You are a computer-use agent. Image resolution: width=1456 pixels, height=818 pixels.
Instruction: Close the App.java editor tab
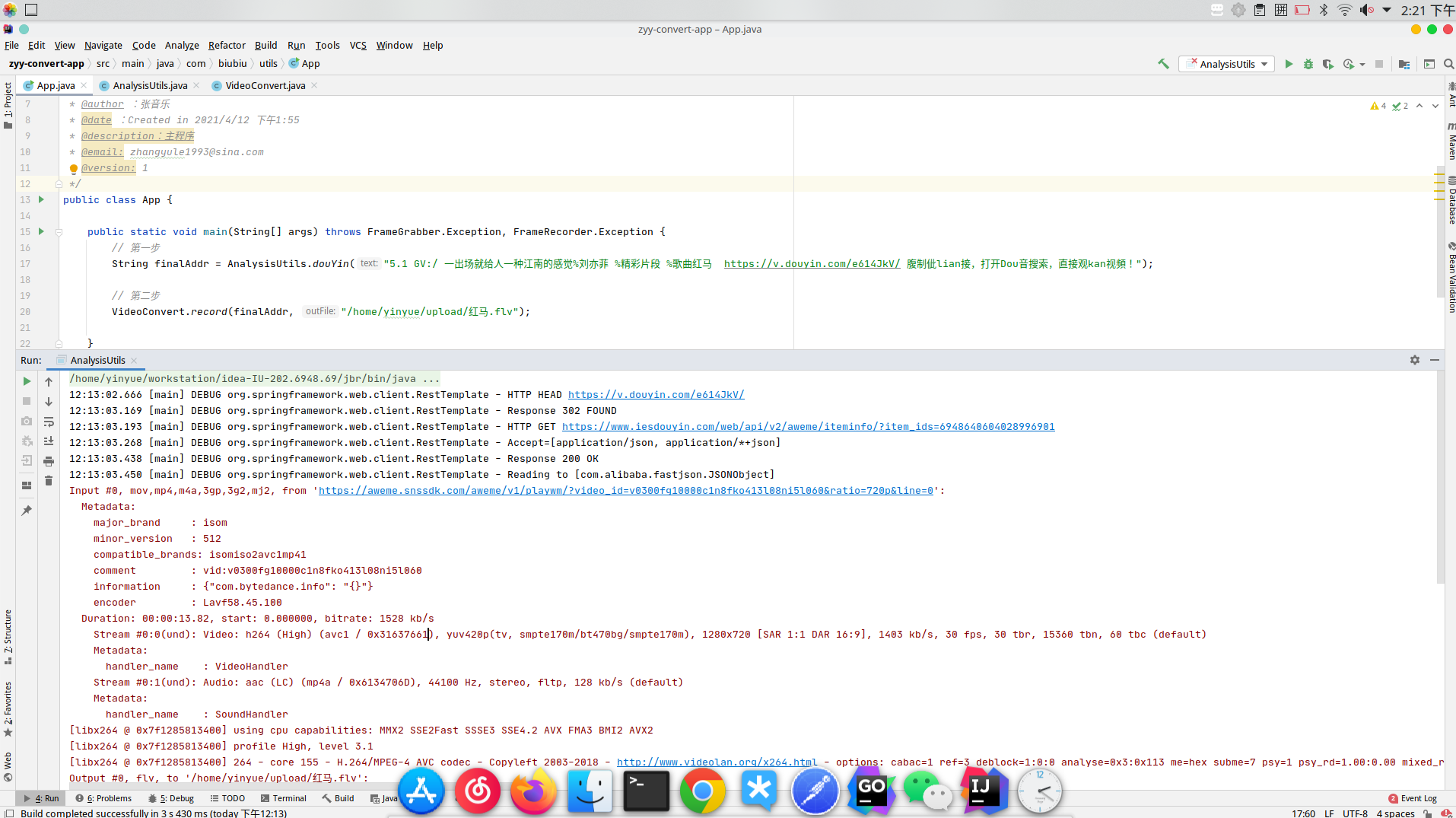pos(84,85)
